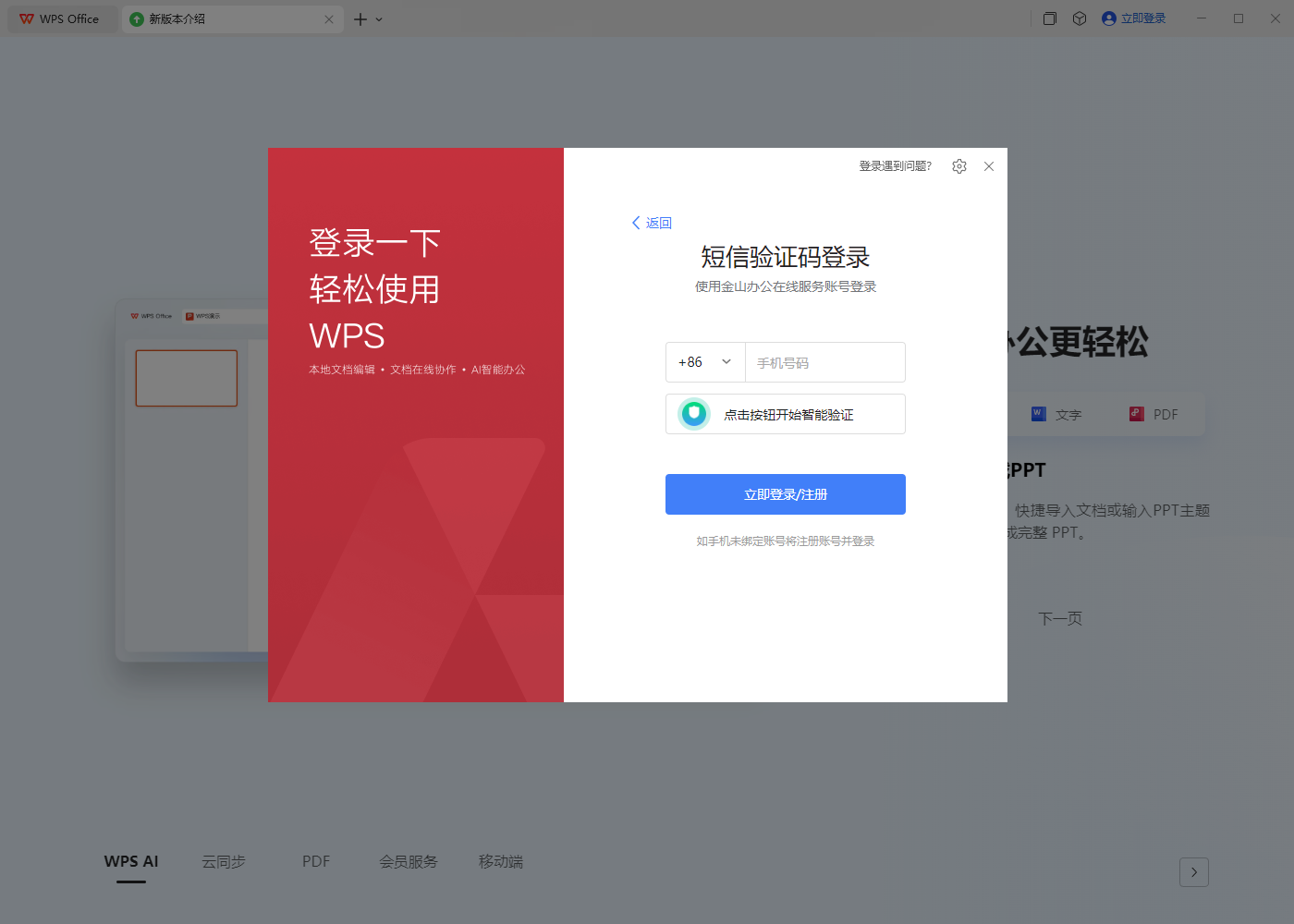Click the 使用金山办公在线服务账号登录 subtitle
This screenshot has width=1294, height=924.
(x=786, y=286)
